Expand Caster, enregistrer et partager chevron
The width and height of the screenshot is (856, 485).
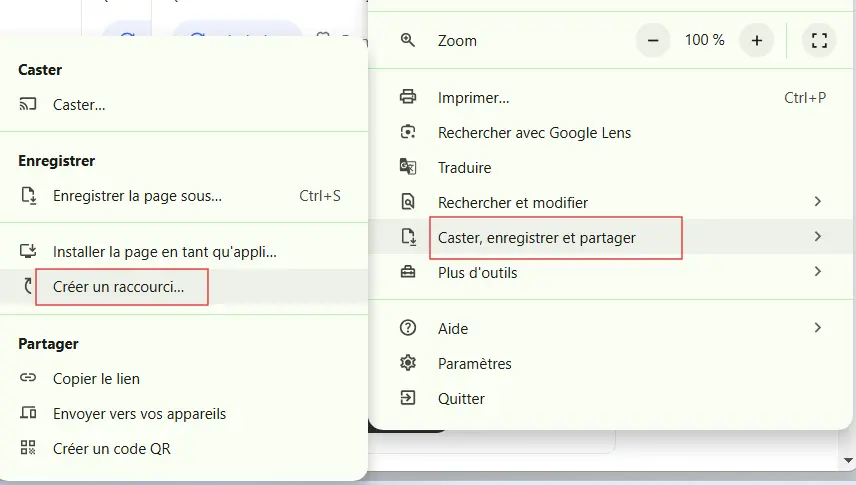click(x=817, y=236)
